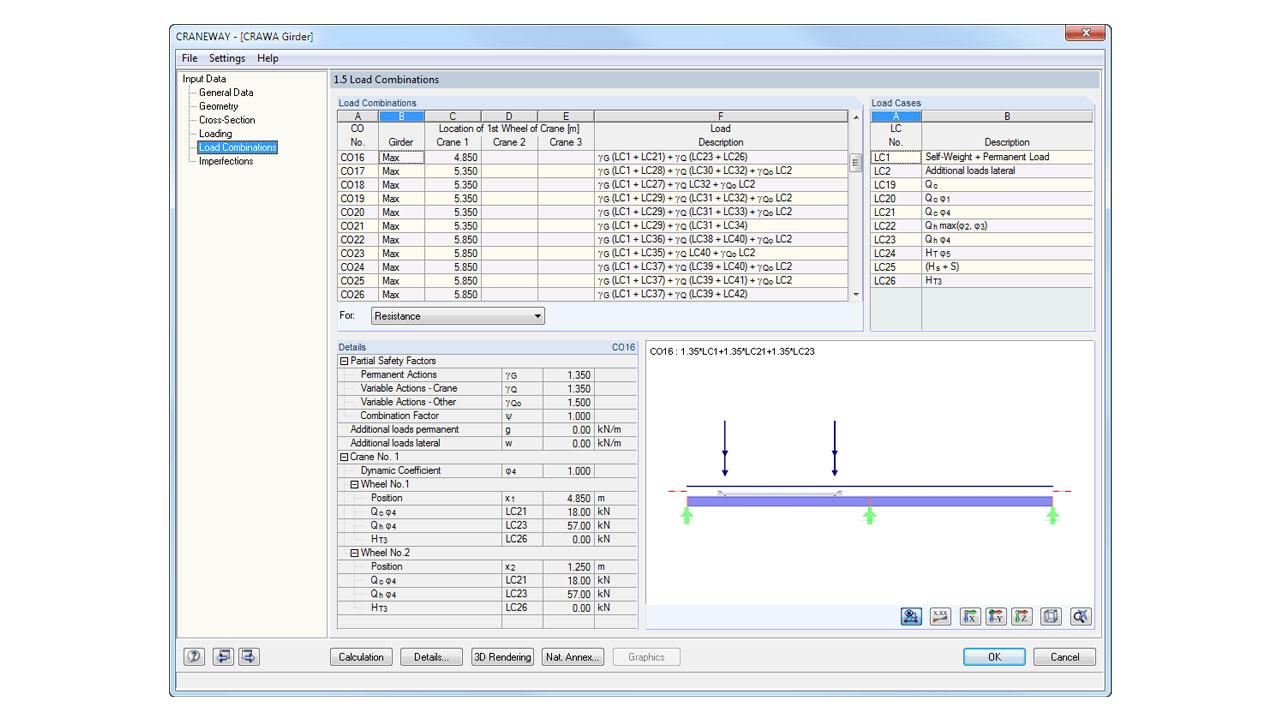Open the Settings menu
The image size is (1280, 720).
pyautogui.click(x=227, y=59)
